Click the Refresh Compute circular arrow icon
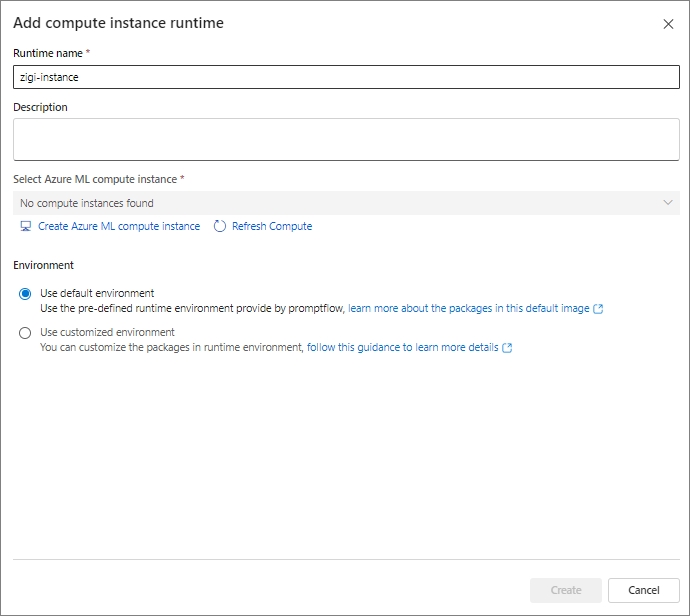The height and width of the screenshot is (616, 690). (x=220, y=227)
